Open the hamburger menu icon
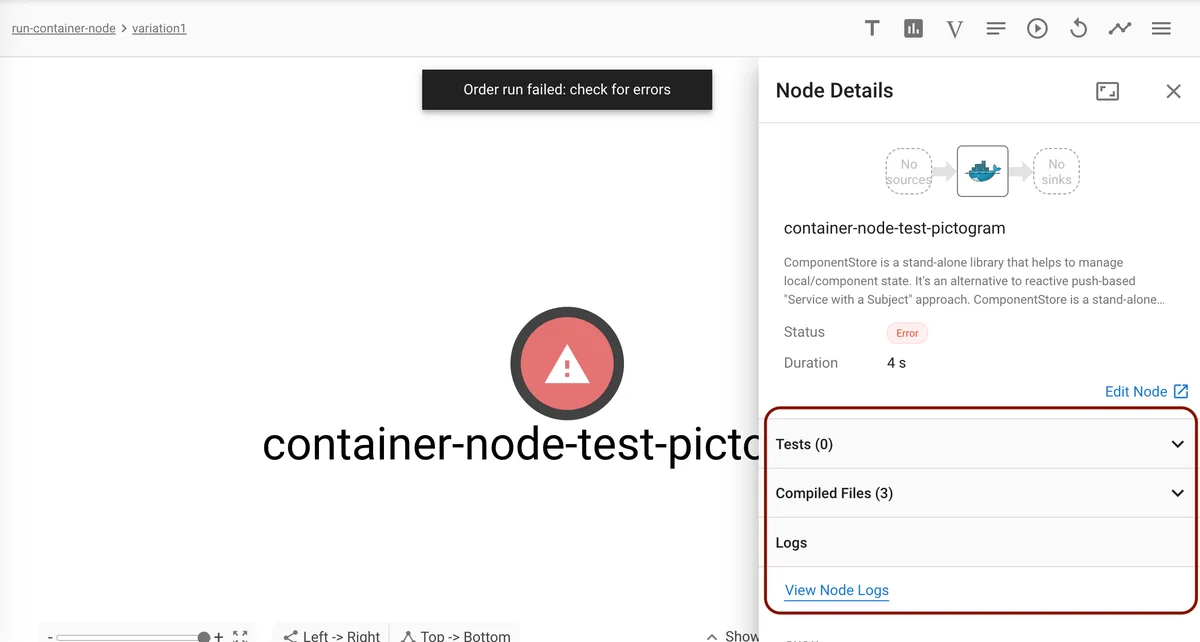Image resolution: width=1200 pixels, height=642 pixels. click(1161, 29)
